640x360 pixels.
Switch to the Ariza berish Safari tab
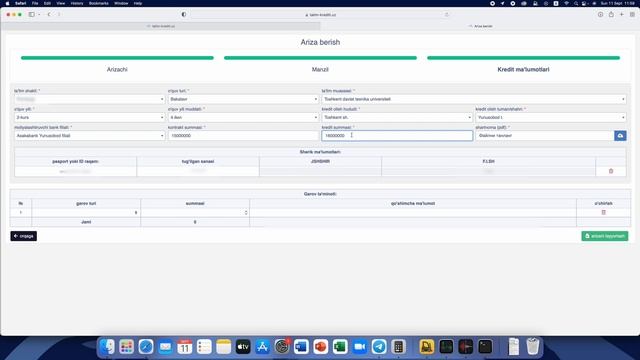[480, 26]
